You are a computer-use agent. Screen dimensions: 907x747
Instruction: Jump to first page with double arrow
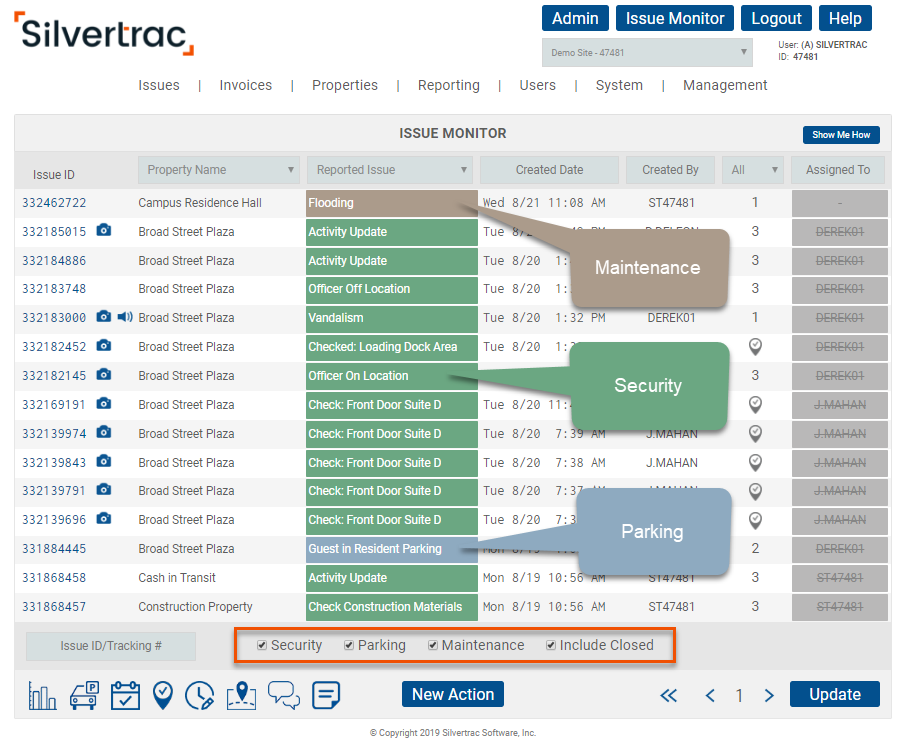669,695
